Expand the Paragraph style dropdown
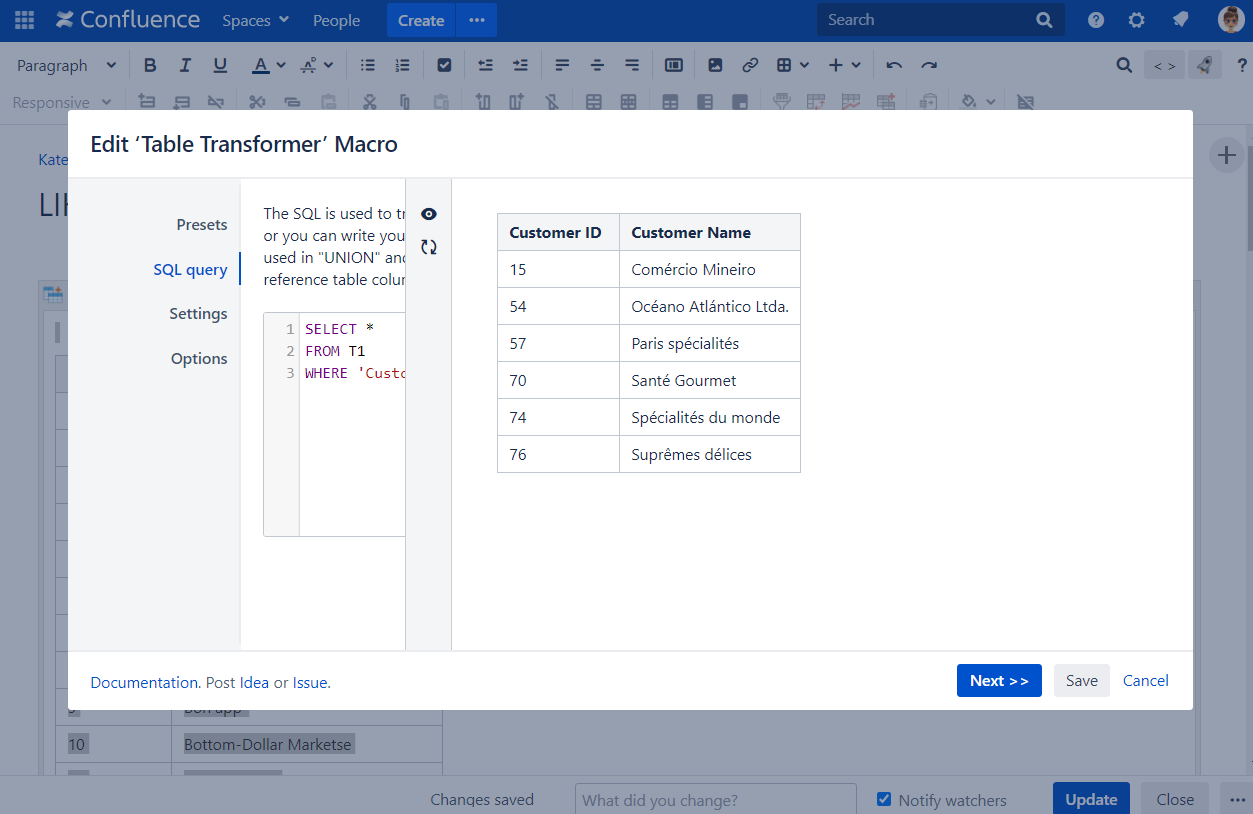Image resolution: width=1253 pixels, height=814 pixels. [67, 66]
